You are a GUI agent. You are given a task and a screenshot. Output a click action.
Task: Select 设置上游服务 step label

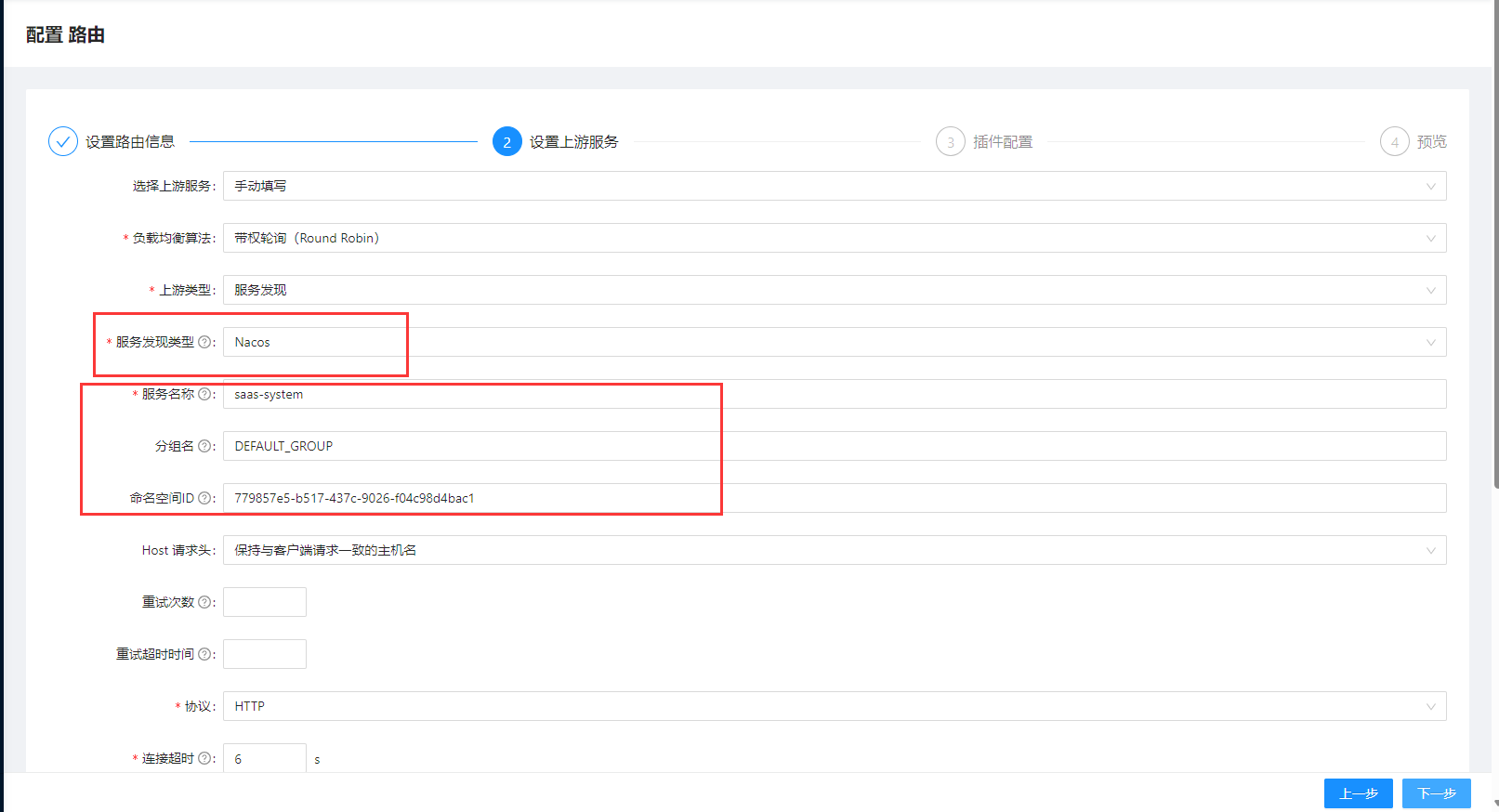tap(574, 141)
